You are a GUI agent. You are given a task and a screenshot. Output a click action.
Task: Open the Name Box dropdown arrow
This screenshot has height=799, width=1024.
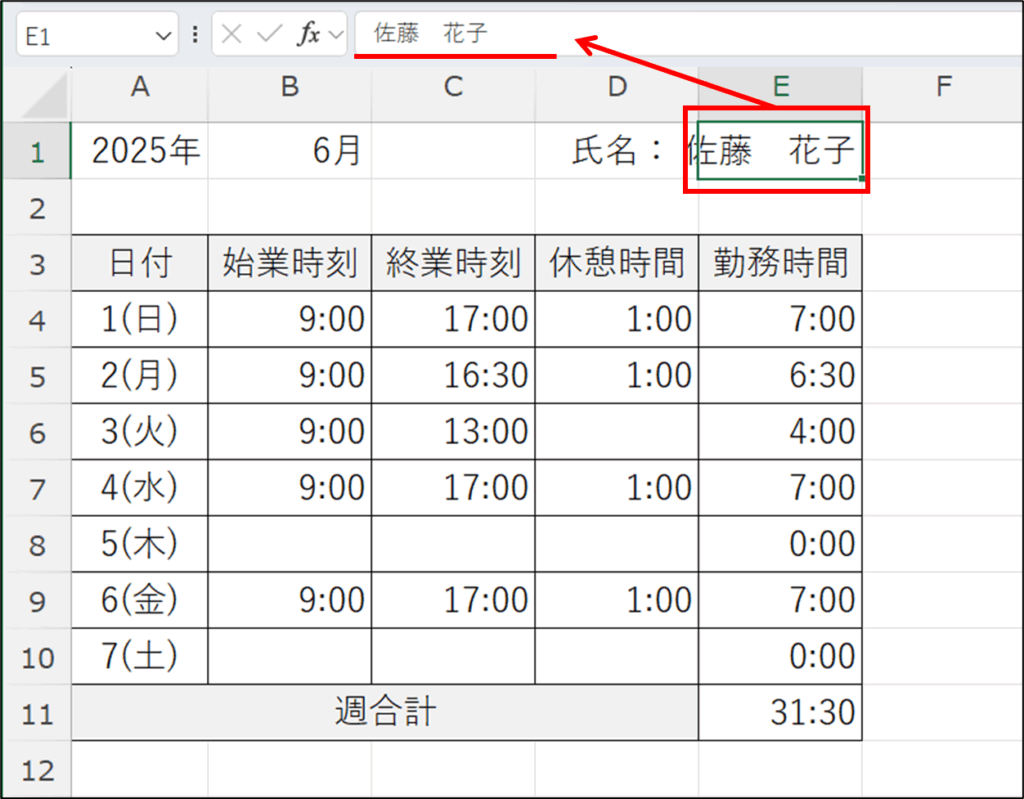164,36
